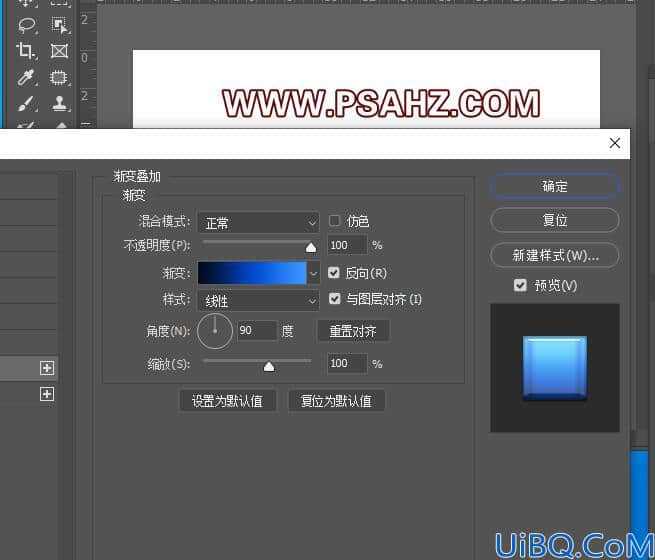The height and width of the screenshot is (560, 655).
Task: Select the Lasso tool
Action: coord(27,25)
